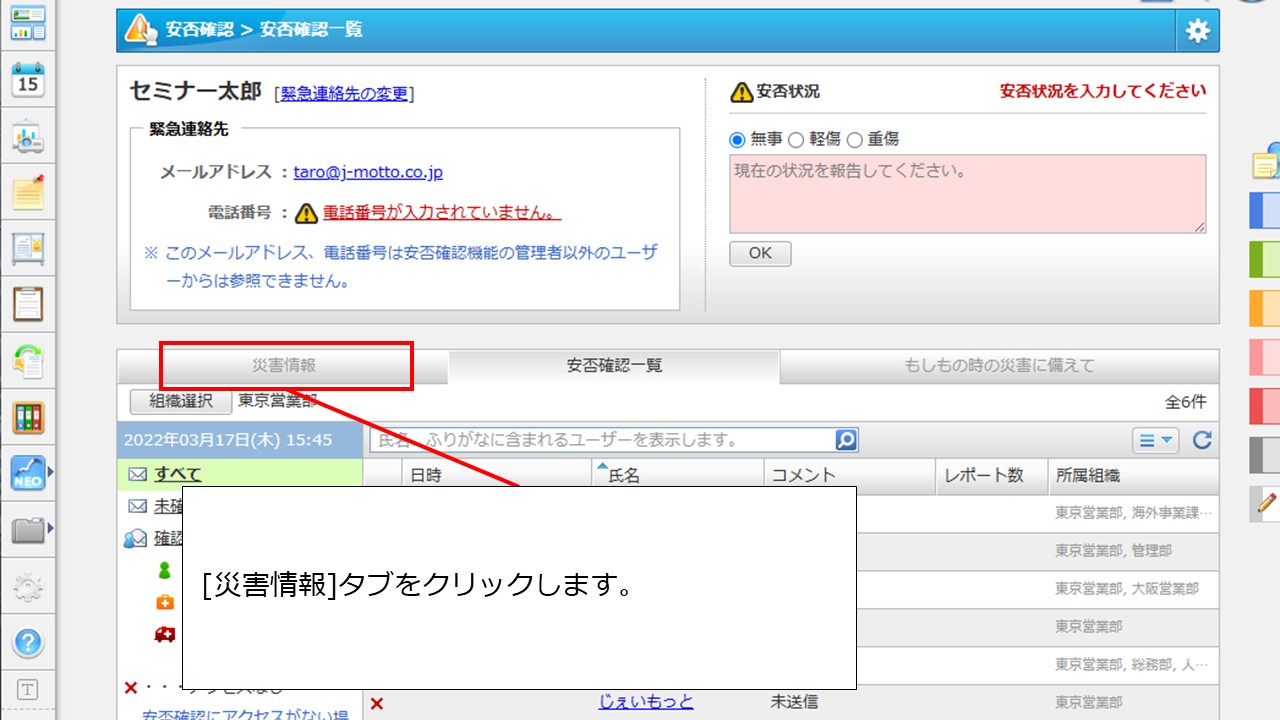Select the pink color tab at right edge
Image resolution: width=1280 pixels, height=720 pixels.
click(1266, 356)
